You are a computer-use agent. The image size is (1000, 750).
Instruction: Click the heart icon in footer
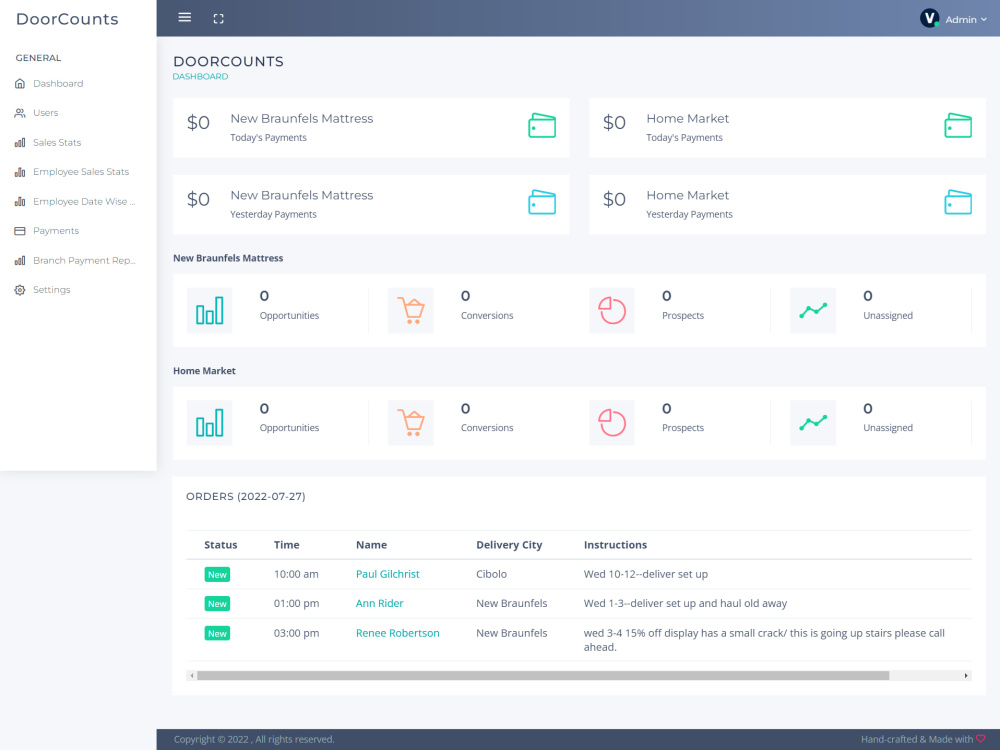pyautogui.click(x=981, y=739)
